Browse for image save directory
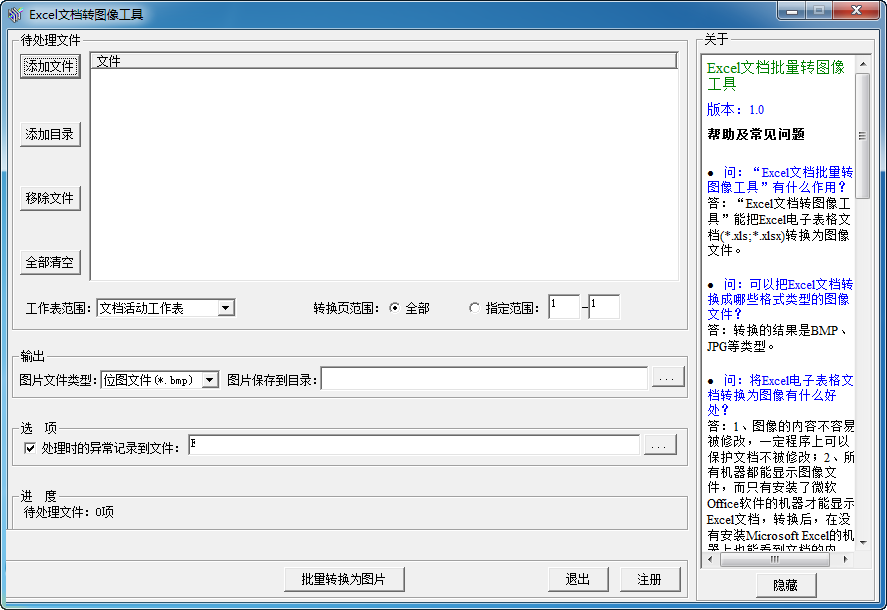 (x=668, y=377)
